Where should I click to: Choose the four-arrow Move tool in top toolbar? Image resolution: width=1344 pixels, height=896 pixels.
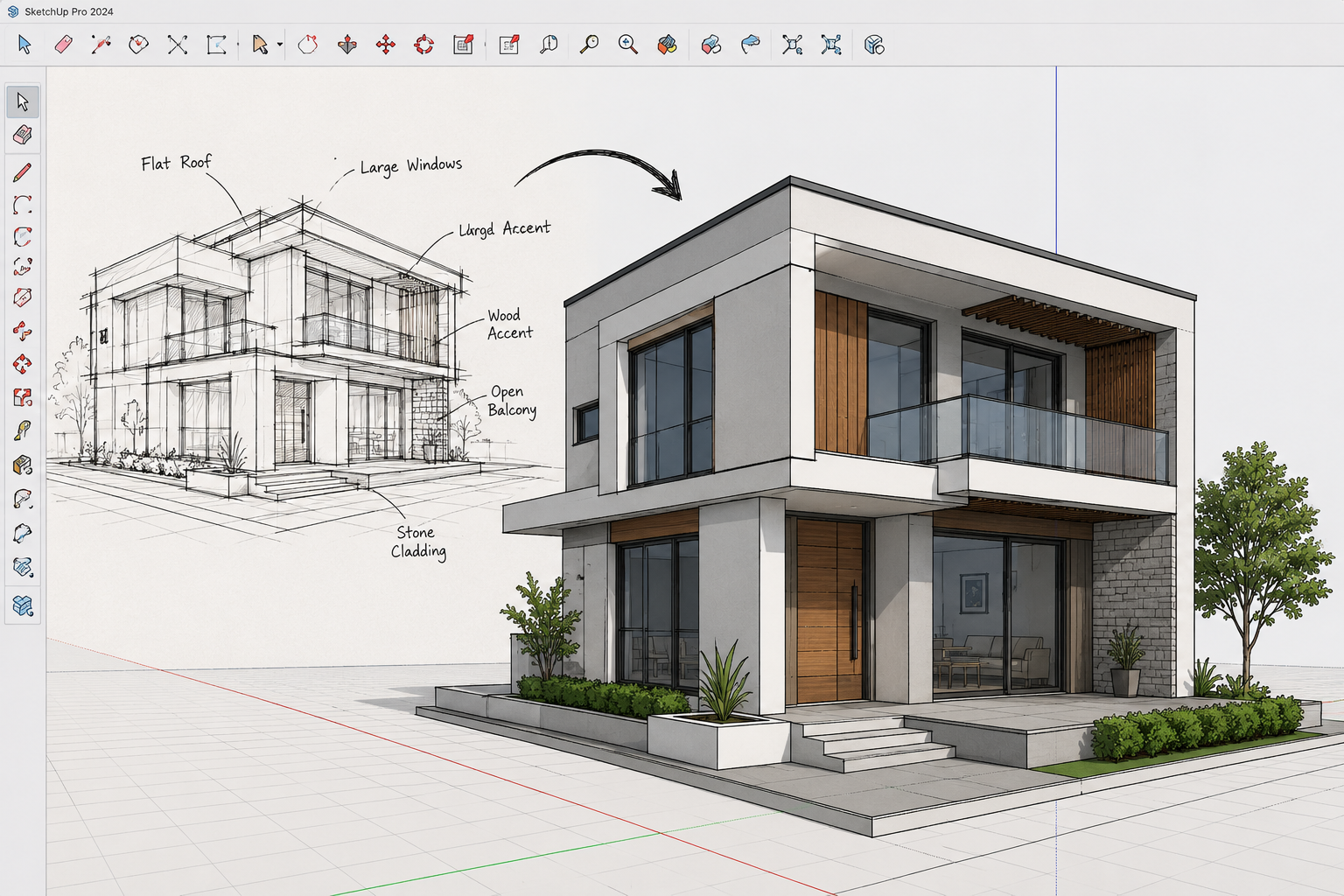click(386, 45)
